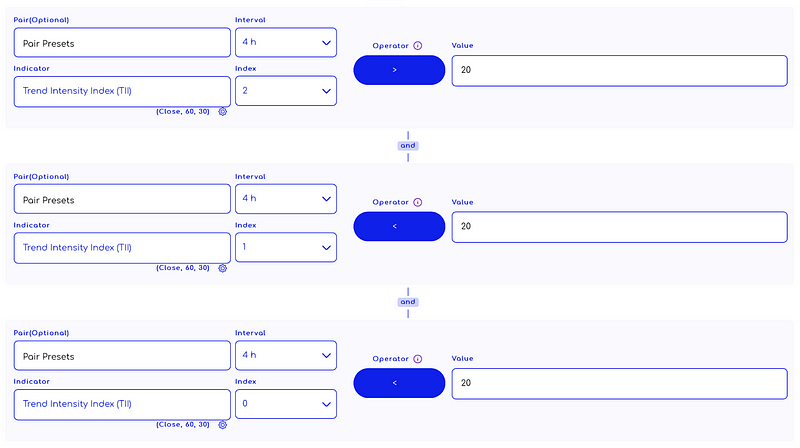The image size is (800, 448).
Task: Click Operator info icon in second condition
Action: pos(417,203)
